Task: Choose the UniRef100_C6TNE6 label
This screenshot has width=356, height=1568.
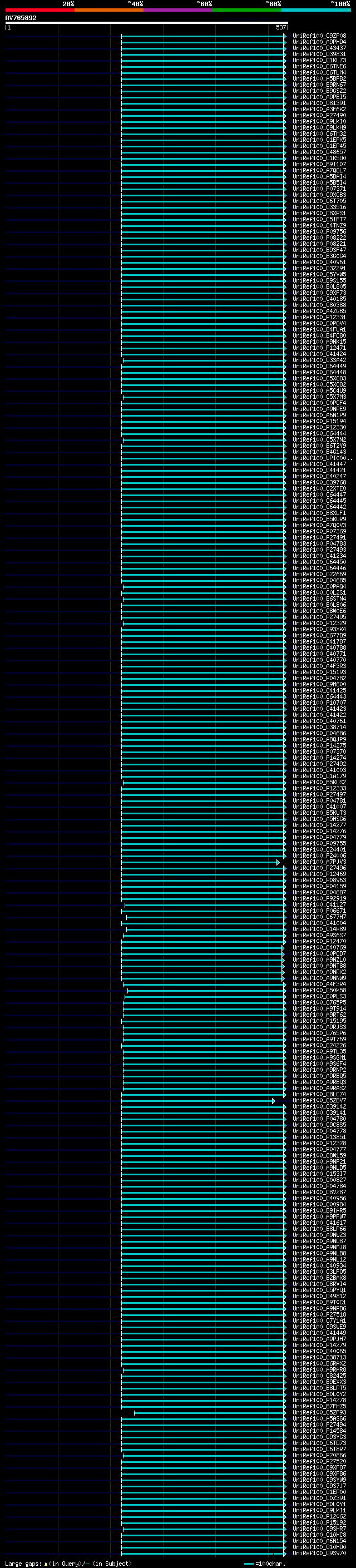Action: (319, 66)
